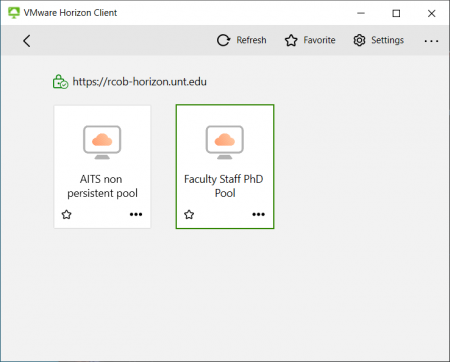Viewport: 450px width, 362px height.
Task: Click the secure lock icon beside server URL
Action: 60,82
